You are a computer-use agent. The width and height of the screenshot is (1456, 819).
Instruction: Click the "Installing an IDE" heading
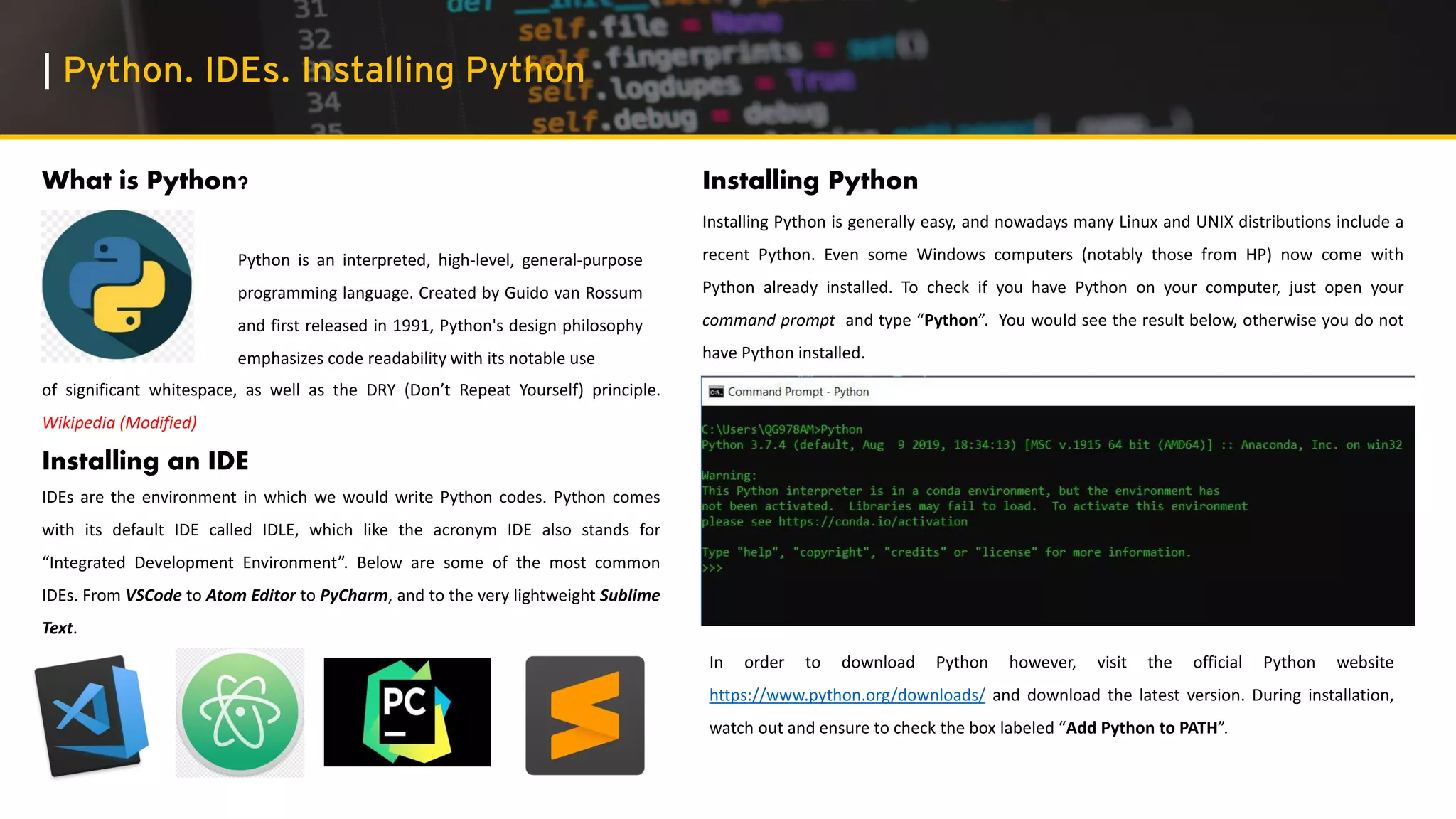pos(145,461)
